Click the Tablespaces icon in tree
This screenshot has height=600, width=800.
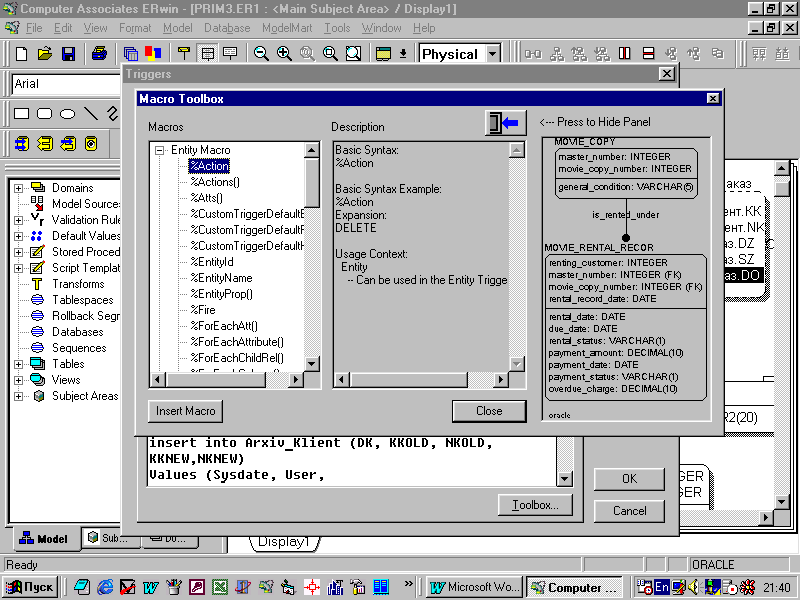pos(37,300)
